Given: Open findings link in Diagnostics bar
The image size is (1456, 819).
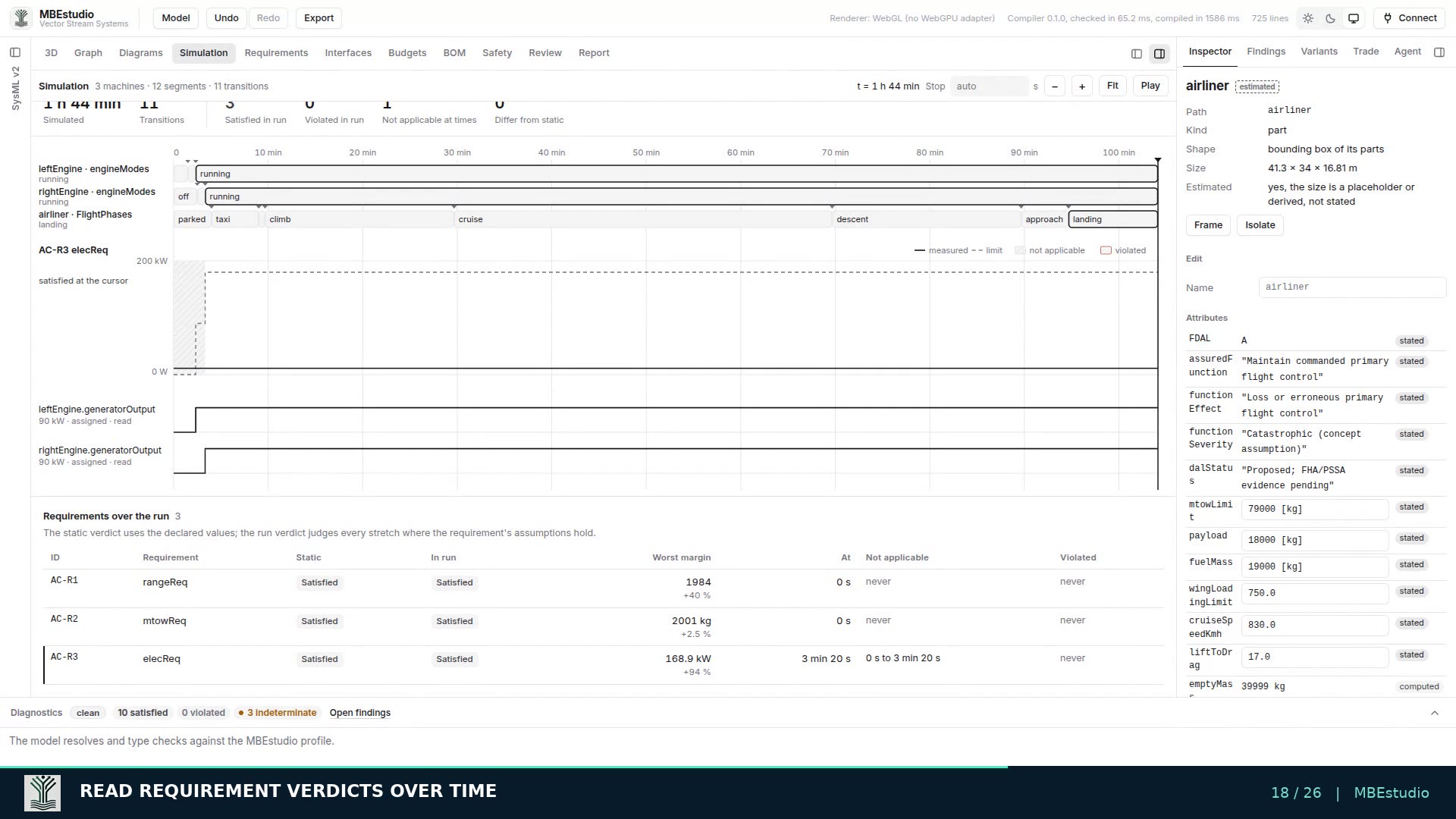Looking at the screenshot, I should (359, 713).
